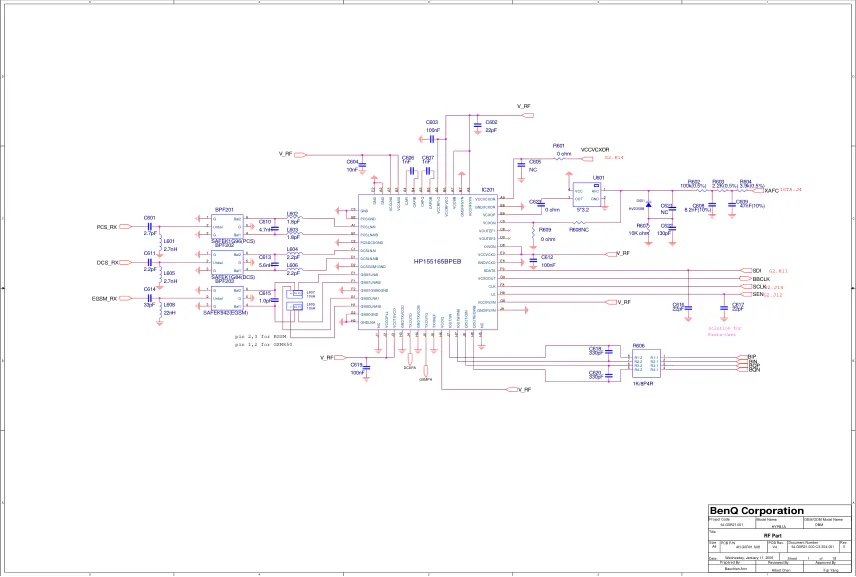Click capacitor label C612

547,258
